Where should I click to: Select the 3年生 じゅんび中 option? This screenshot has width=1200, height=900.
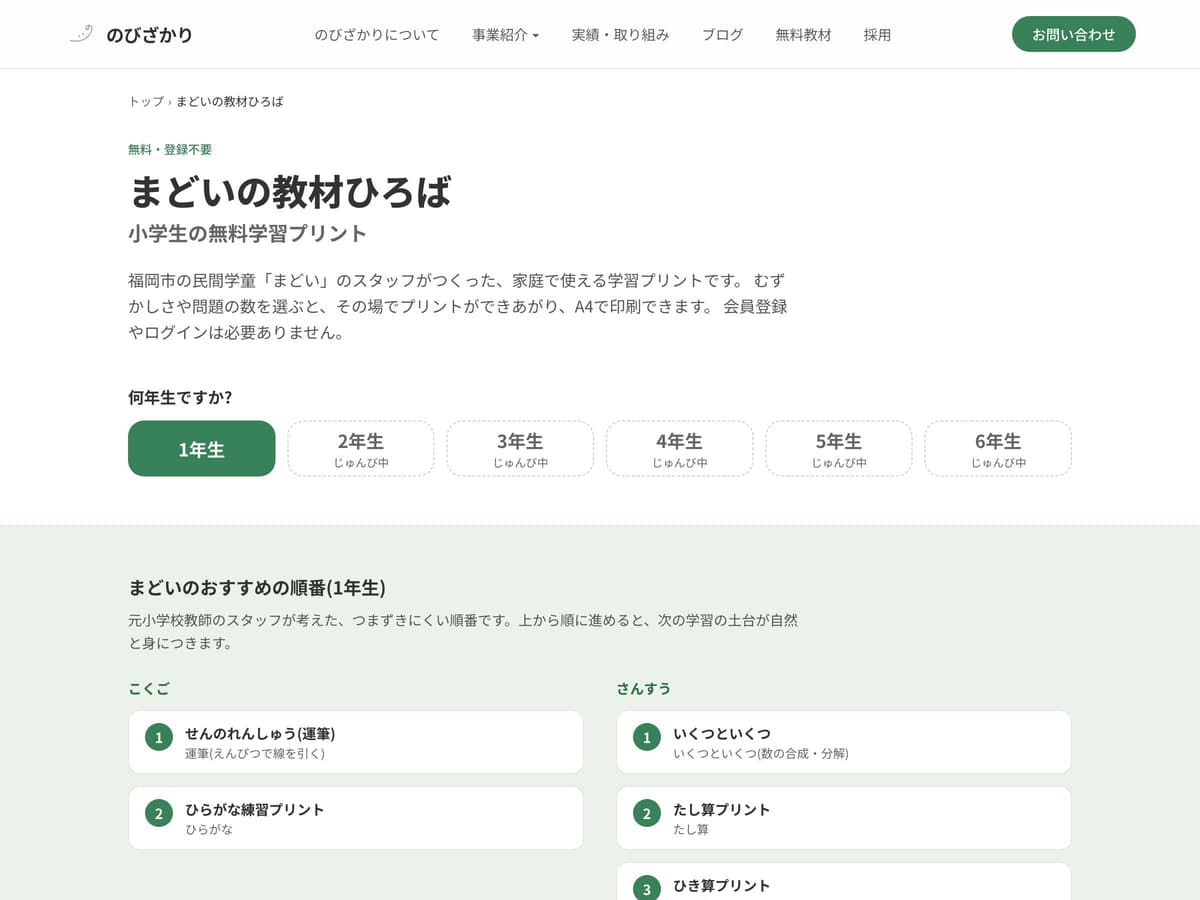pyautogui.click(x=520, y=449)
